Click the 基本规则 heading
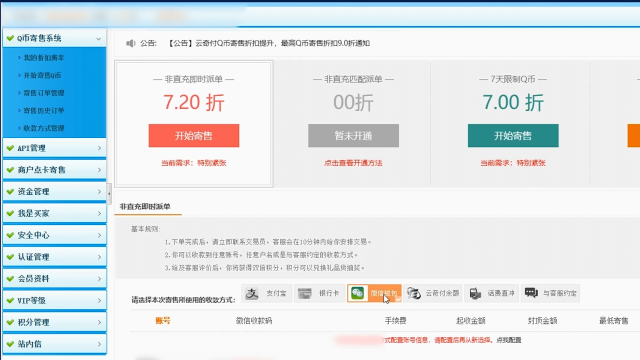640x360 pixels. (x=145, y=229)
